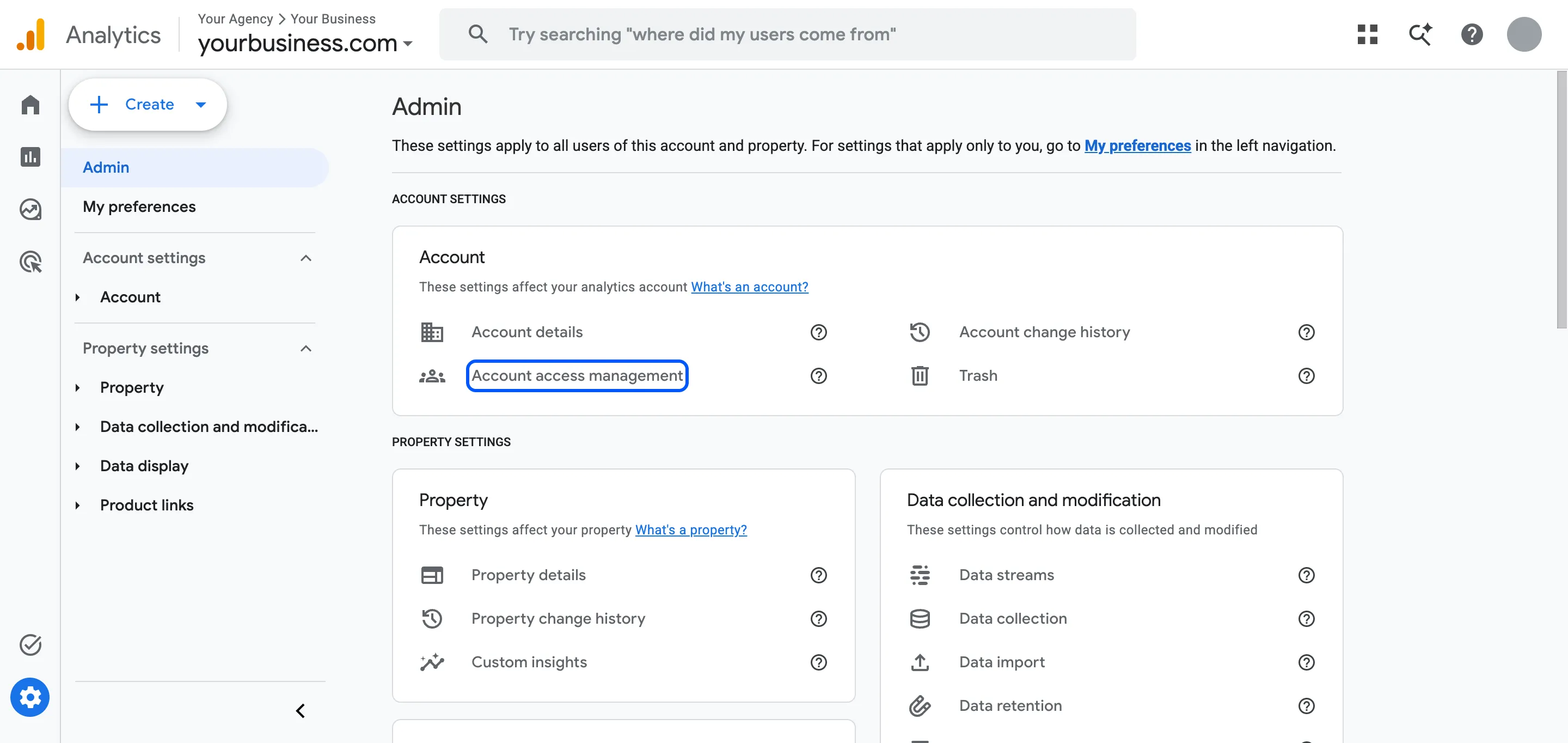Click the "What's a property?" link
The width and height of the screenshot is (1568, 743).
coord(691,530)
